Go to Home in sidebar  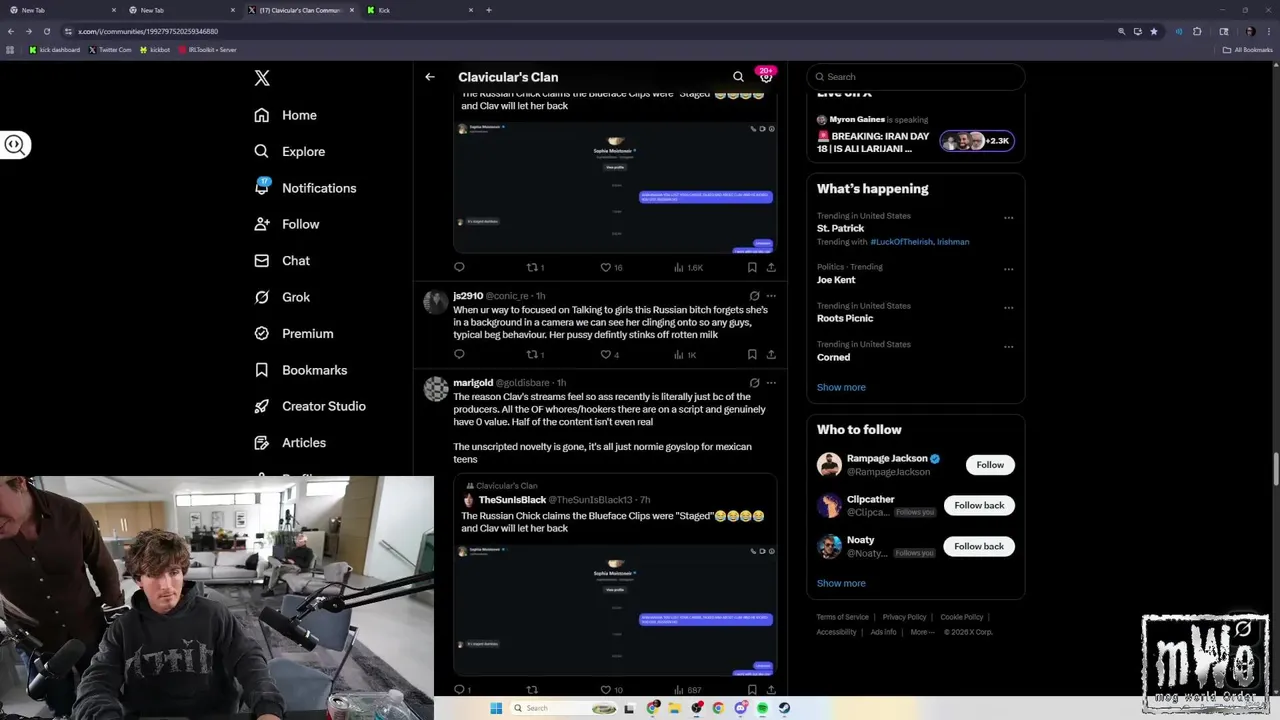pos(286,115)
